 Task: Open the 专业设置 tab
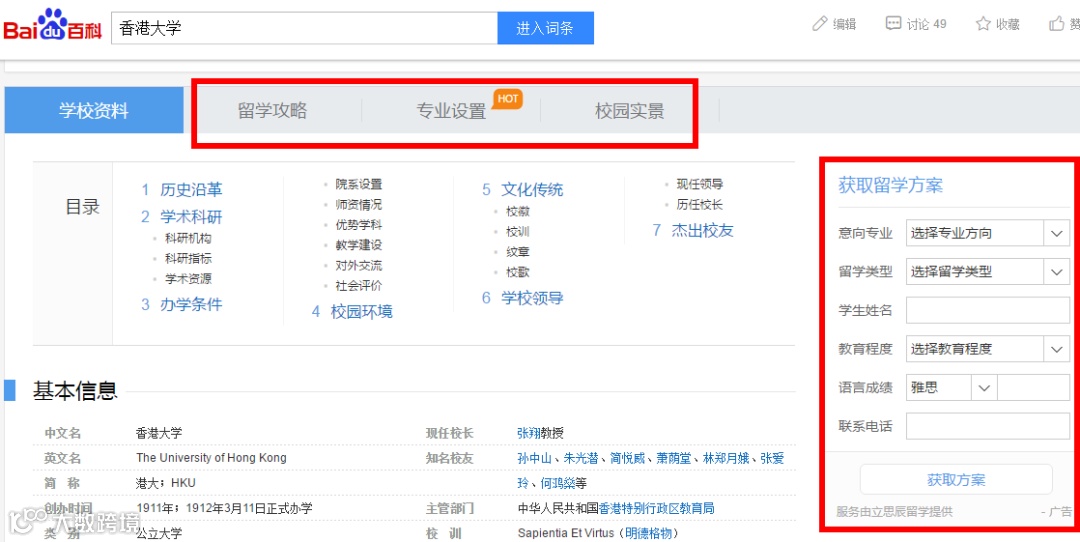coord(451,110)
